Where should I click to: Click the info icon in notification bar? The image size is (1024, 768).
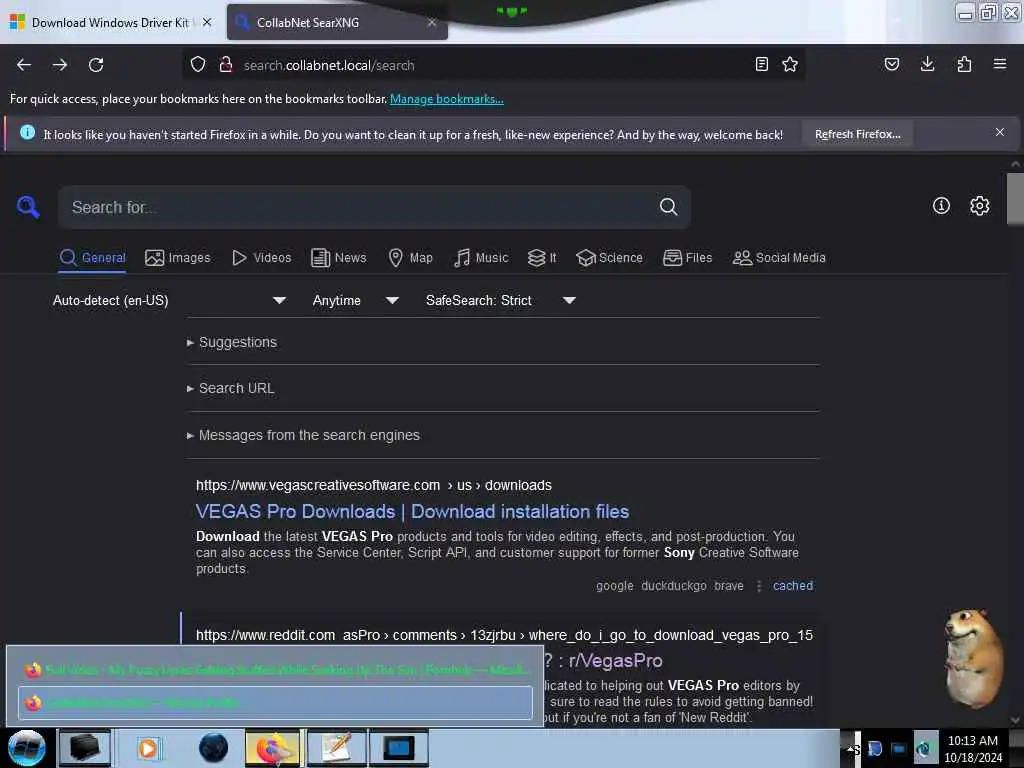click(27, 133)
